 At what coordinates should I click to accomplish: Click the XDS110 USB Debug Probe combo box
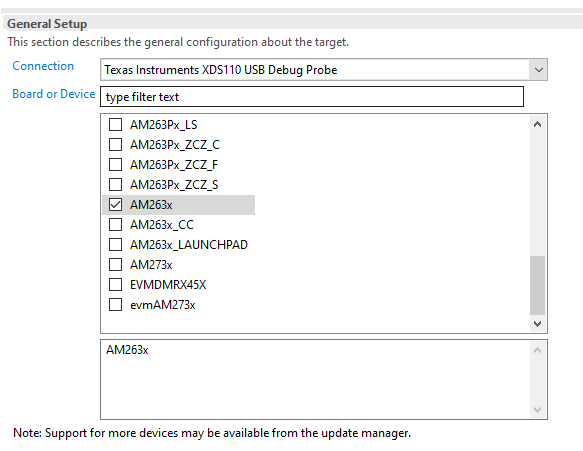pos(323,70)
